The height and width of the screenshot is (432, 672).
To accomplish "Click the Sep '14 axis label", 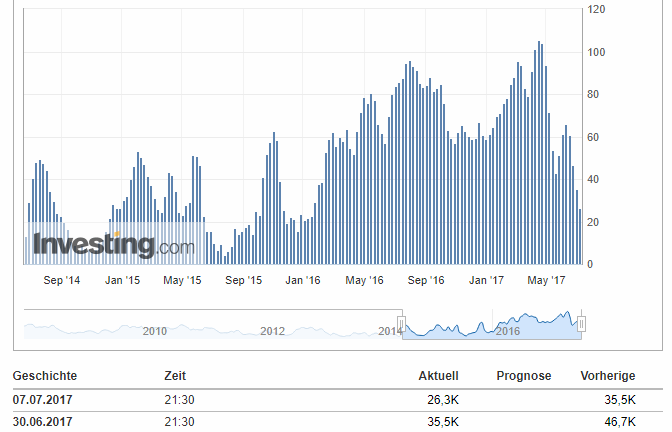I will [x=62, y=280].
